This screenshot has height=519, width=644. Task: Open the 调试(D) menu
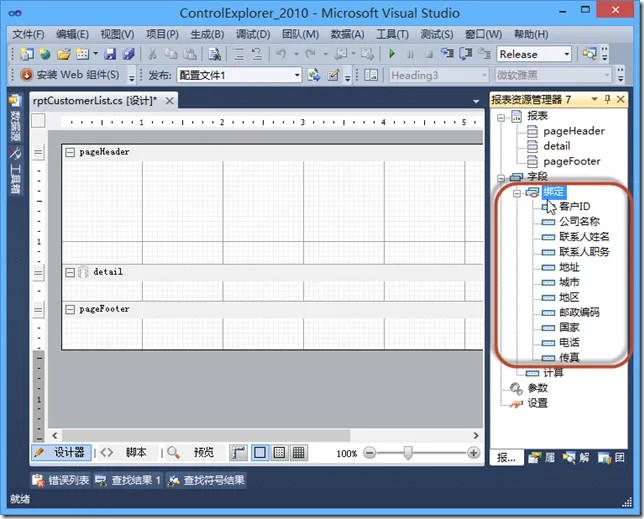pos(251,34)
